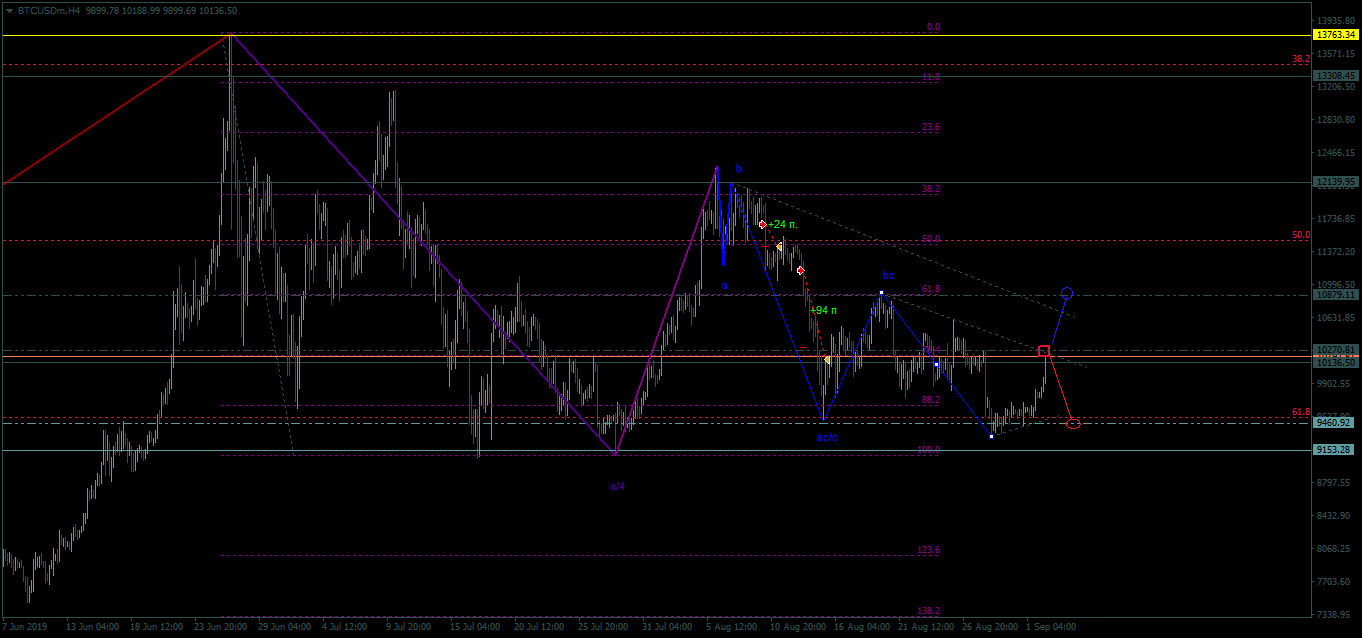Image resolution: width=1362 pixels, height=638 pixels.
Task: Click the 12139.95 price label on axis
Action: point(1336,182)
